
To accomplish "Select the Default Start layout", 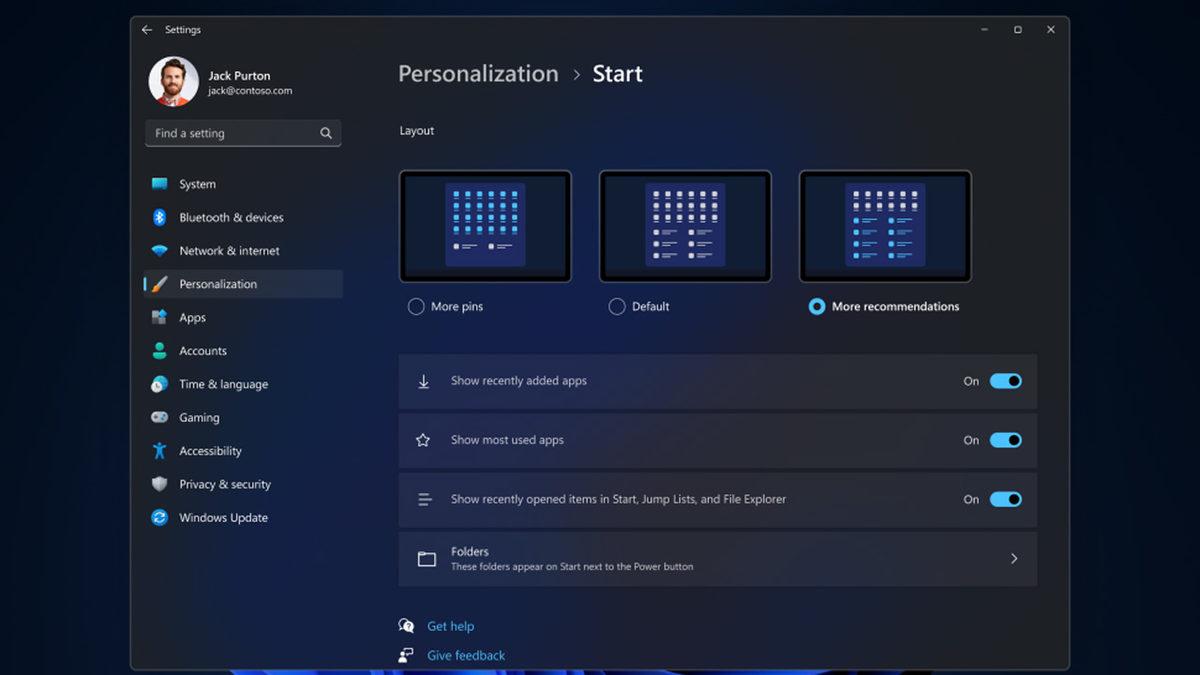I will click(617, 306).
